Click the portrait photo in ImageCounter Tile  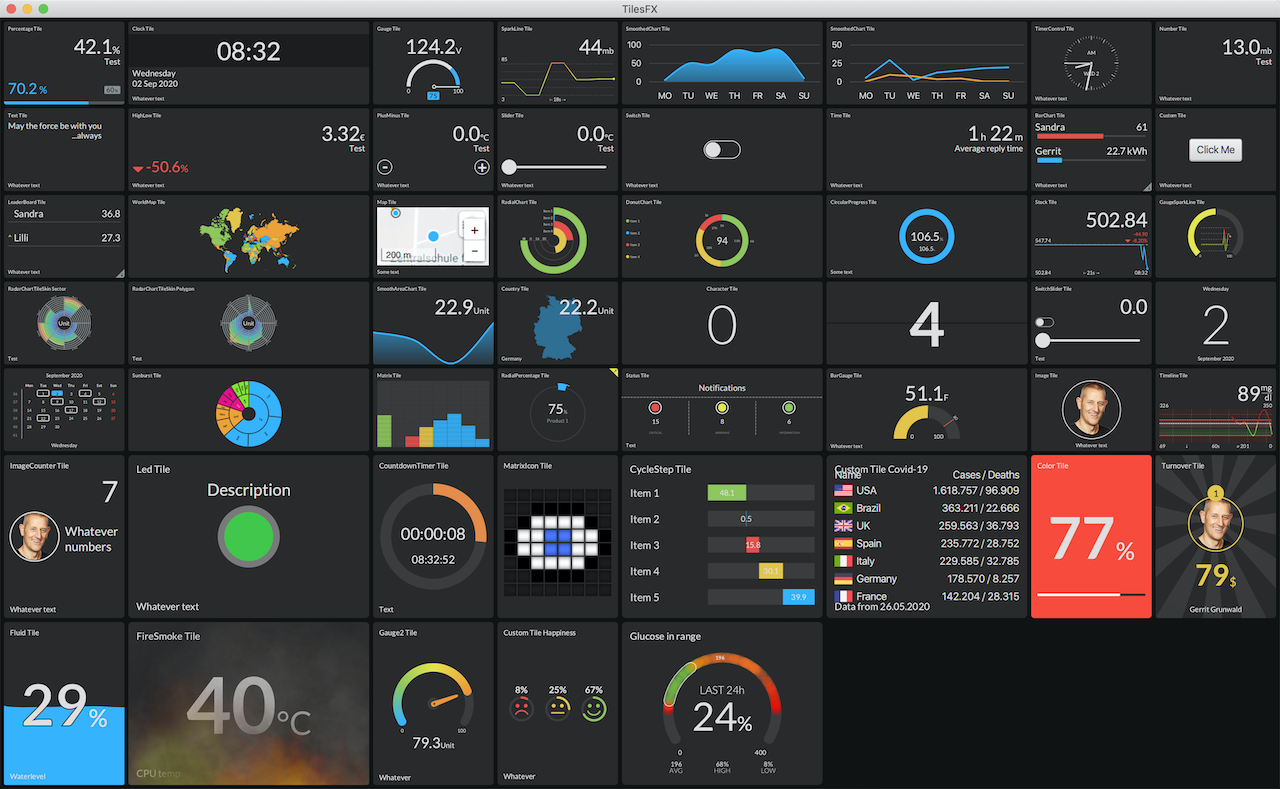click(34, 537)
